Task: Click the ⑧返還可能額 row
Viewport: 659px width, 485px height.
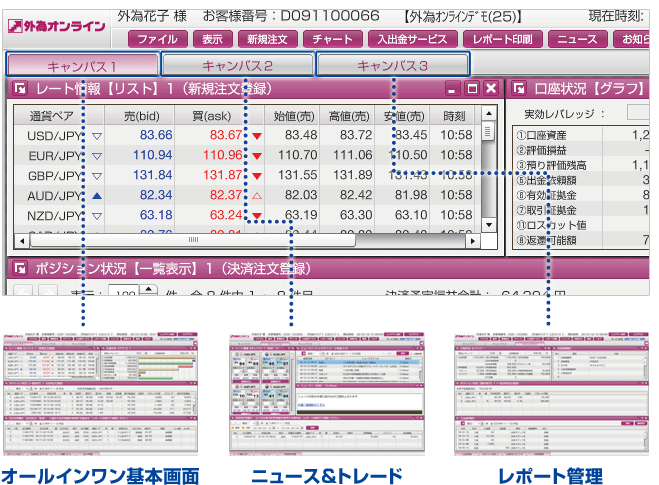Action: [582, 240]
